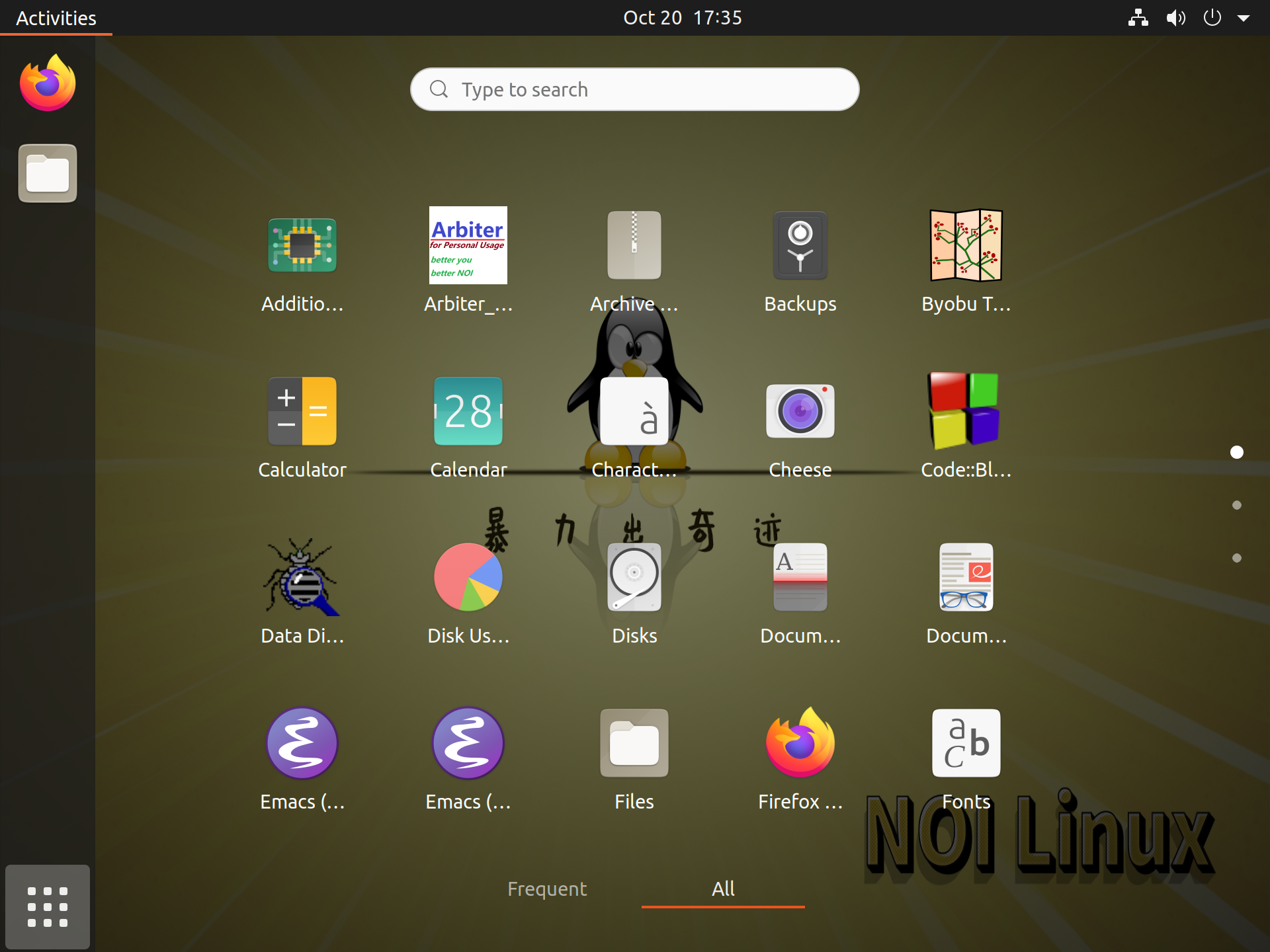The width and height of the screenshot is (1270, 952).
Task: Open the Characters app
Action: tap(634, 411)
